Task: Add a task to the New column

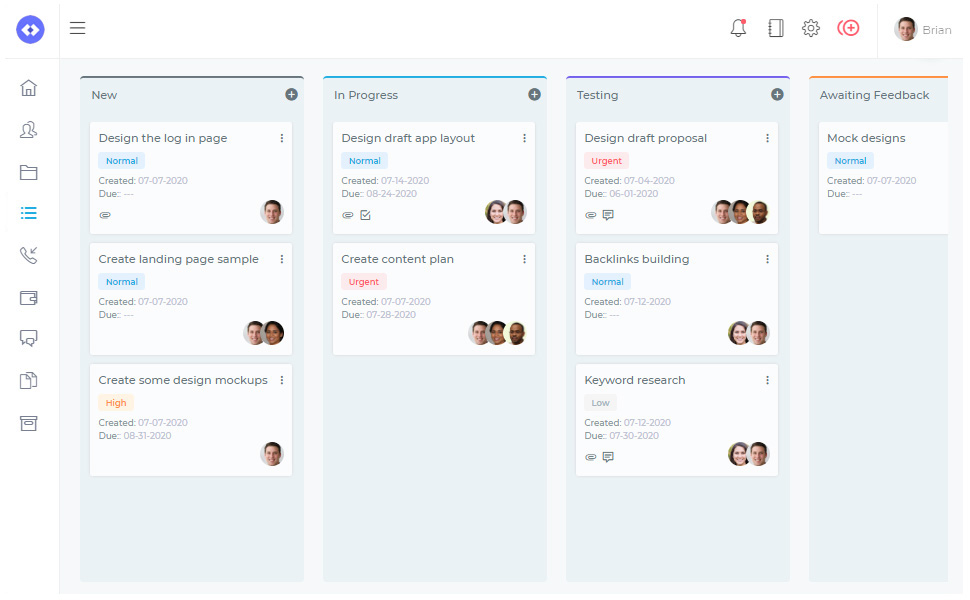Action: click(291, 94)
